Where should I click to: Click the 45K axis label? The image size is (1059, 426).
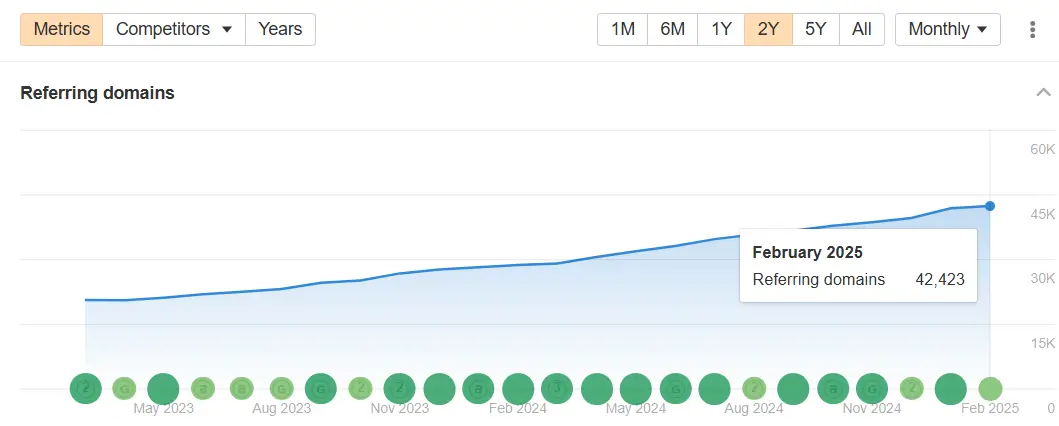point(1043,214)
